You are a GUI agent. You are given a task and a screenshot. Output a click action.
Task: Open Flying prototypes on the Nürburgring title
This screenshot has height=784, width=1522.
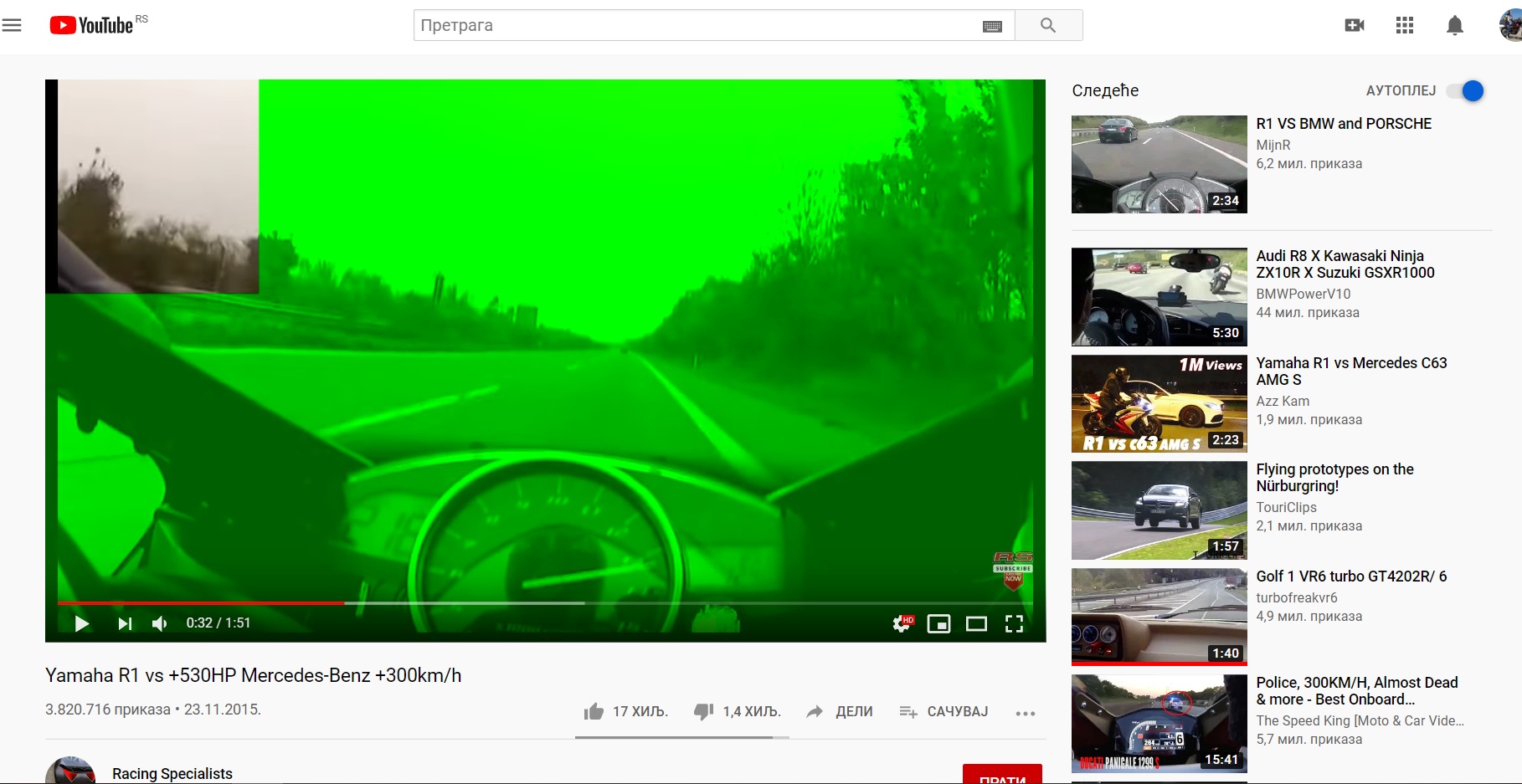tap(1334, 478)
